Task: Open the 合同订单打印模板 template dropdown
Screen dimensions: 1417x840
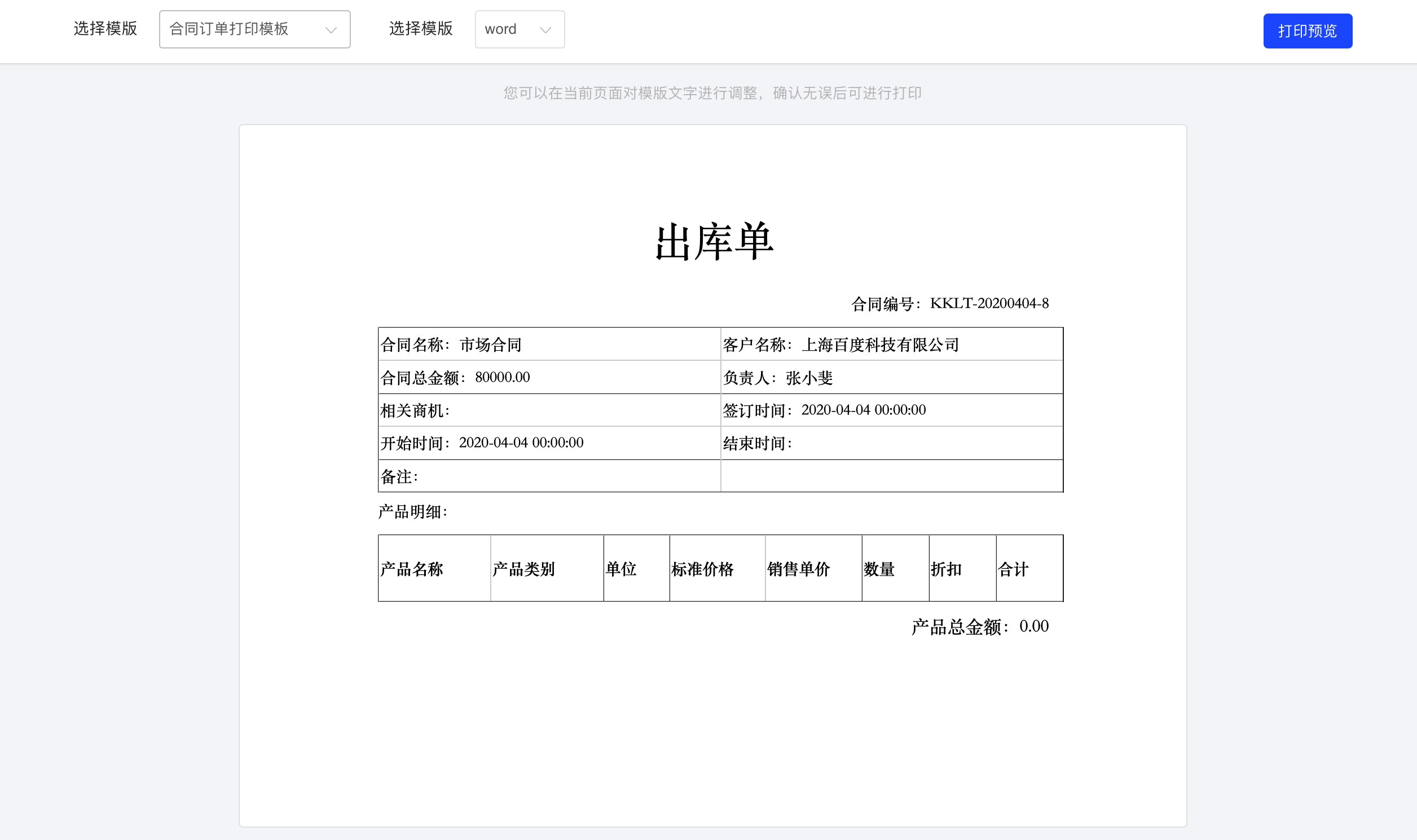Action: pos(244,29)
